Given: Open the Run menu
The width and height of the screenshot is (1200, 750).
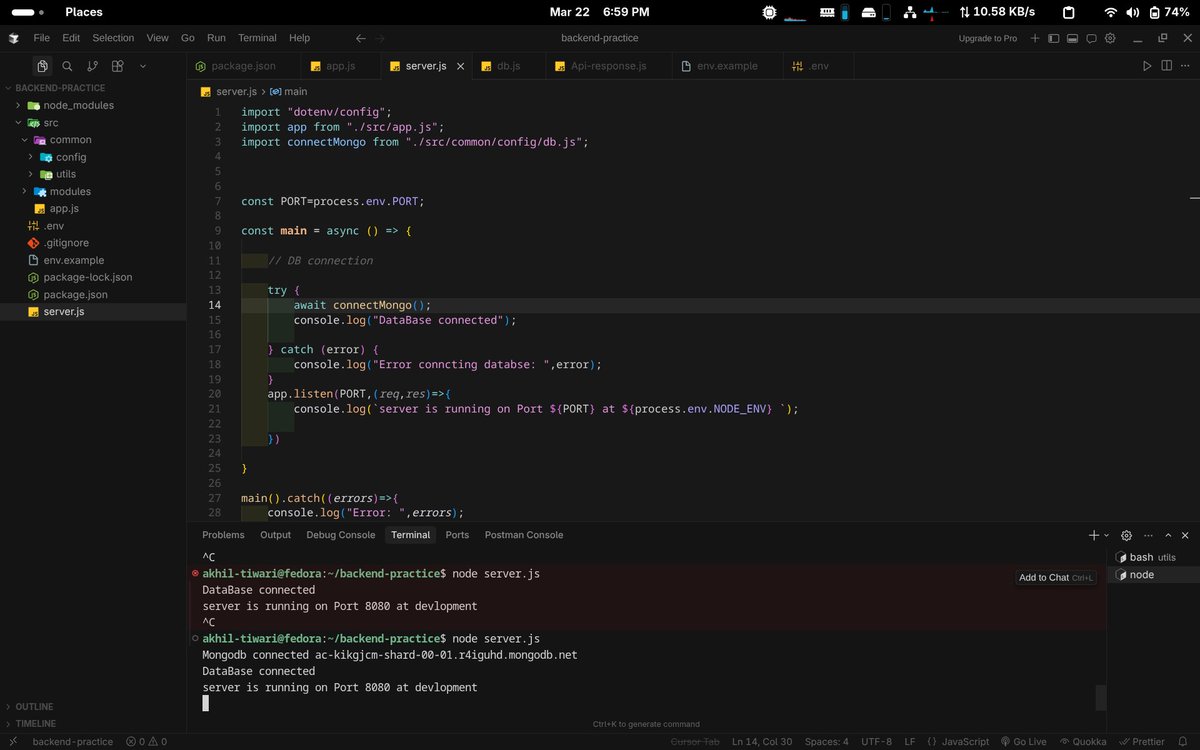Looking at the screenshot, I should click(216, 38).
